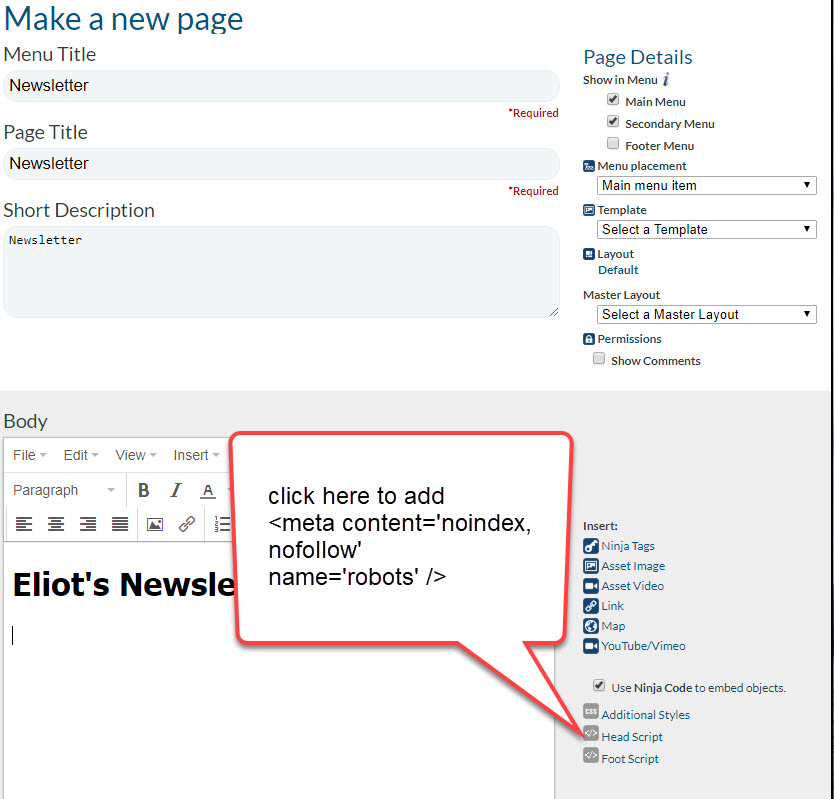Open the Paragraph format dropdown
This screenshot has width=834, height=799.
pyautogui.click(x=64, y=490)
